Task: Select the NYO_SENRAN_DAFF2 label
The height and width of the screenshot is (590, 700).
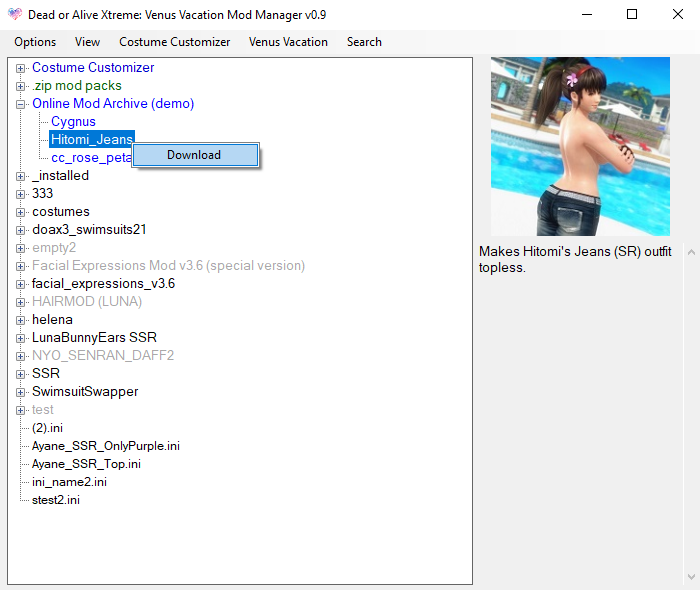Action: click(103, 355)
